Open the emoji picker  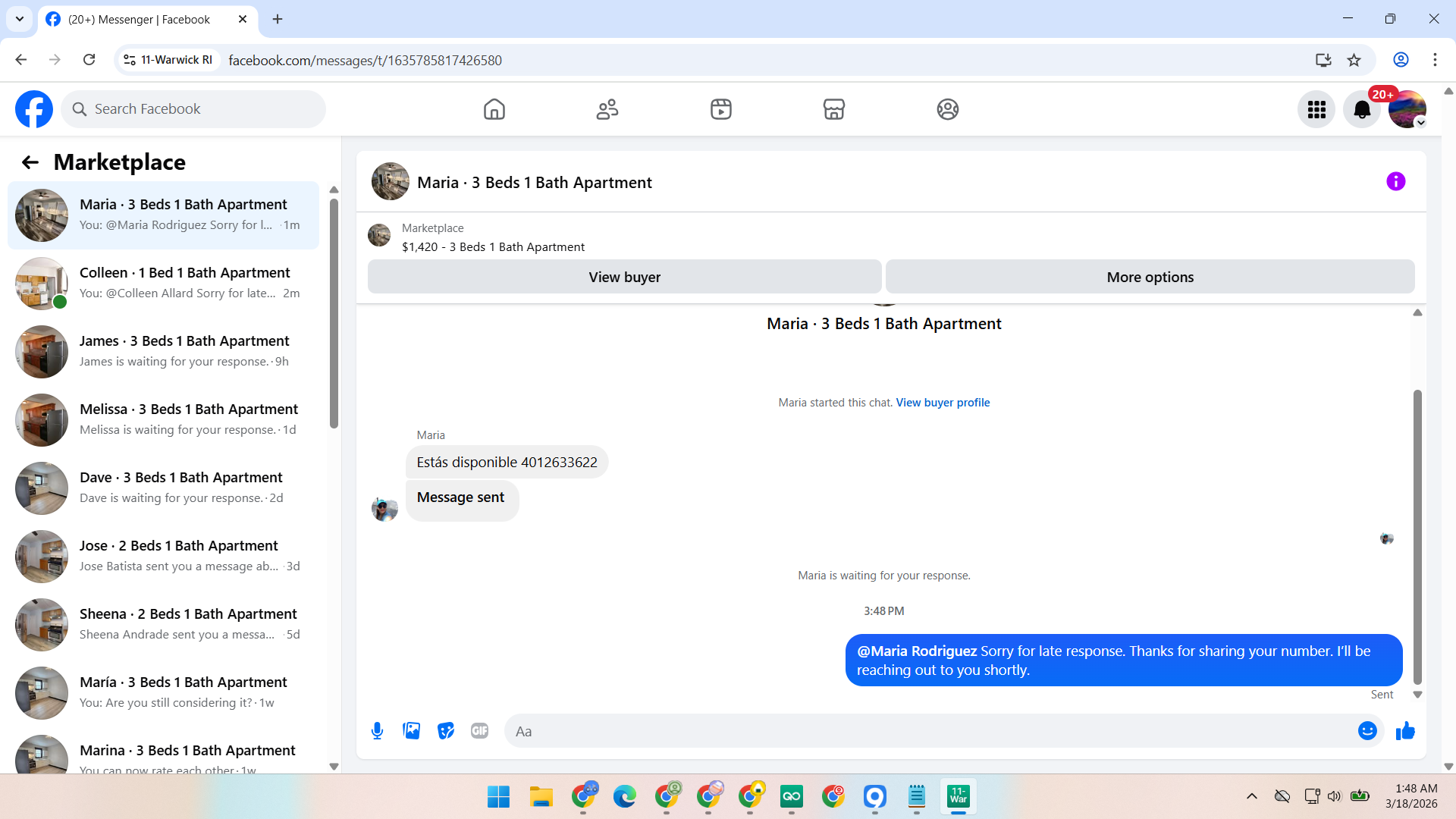pos(1367,731)
